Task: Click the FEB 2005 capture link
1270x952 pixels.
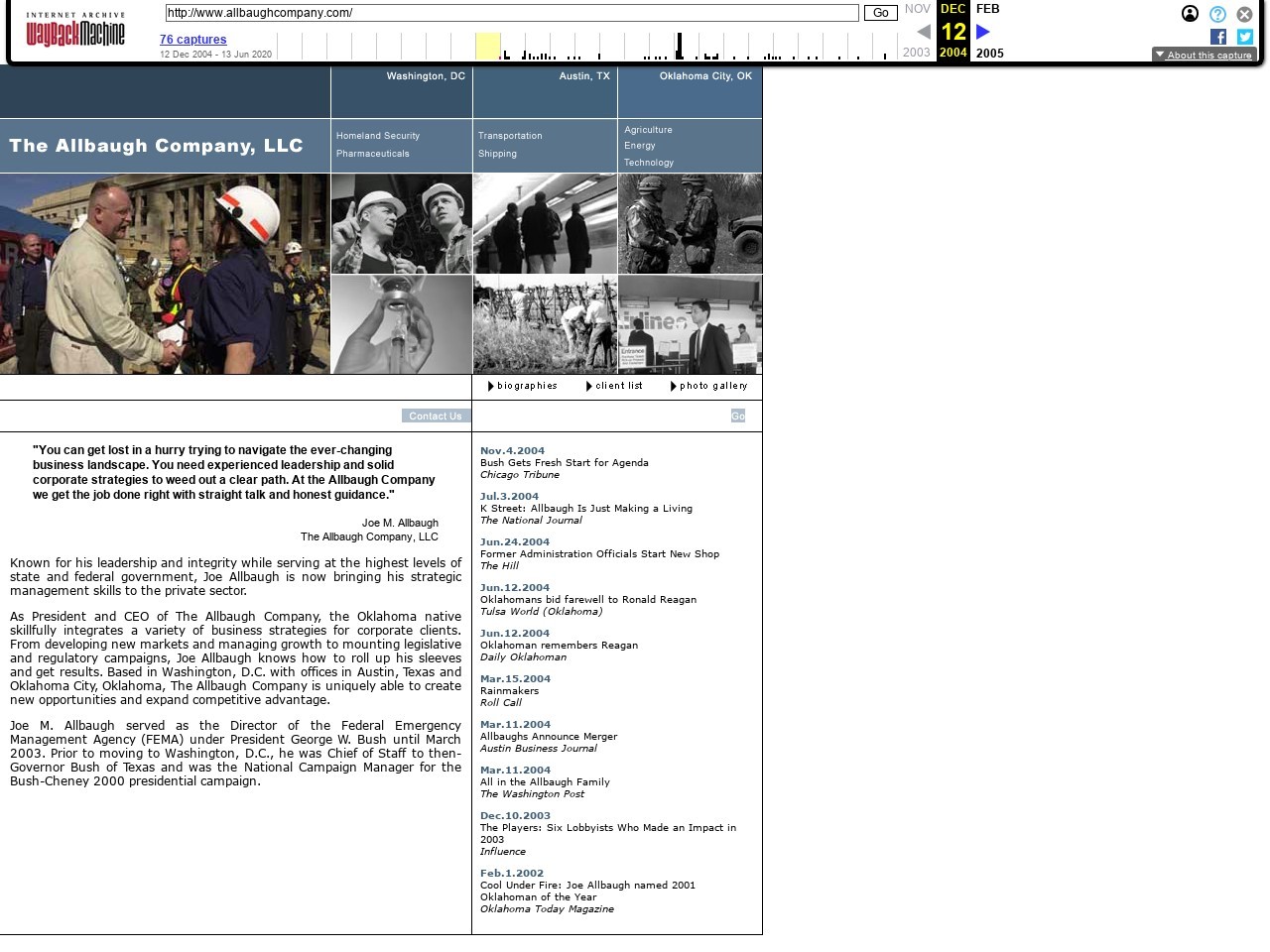Action: click(988, 9)
